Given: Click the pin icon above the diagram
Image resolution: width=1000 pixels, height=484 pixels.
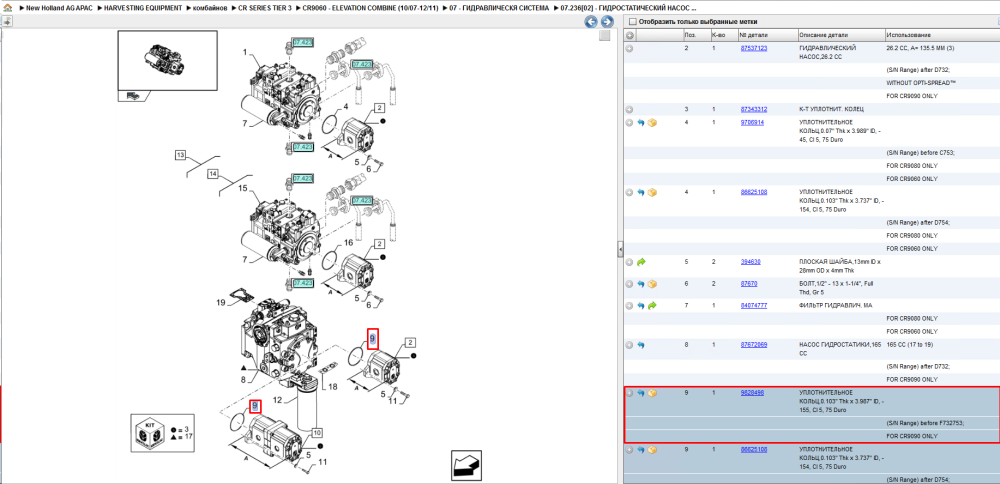Looking at the screenshot, I should 6,21.
